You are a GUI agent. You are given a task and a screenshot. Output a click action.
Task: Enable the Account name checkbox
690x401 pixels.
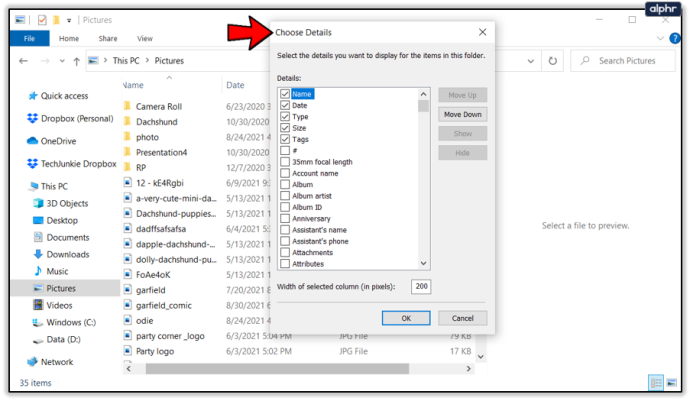point(285,173)
